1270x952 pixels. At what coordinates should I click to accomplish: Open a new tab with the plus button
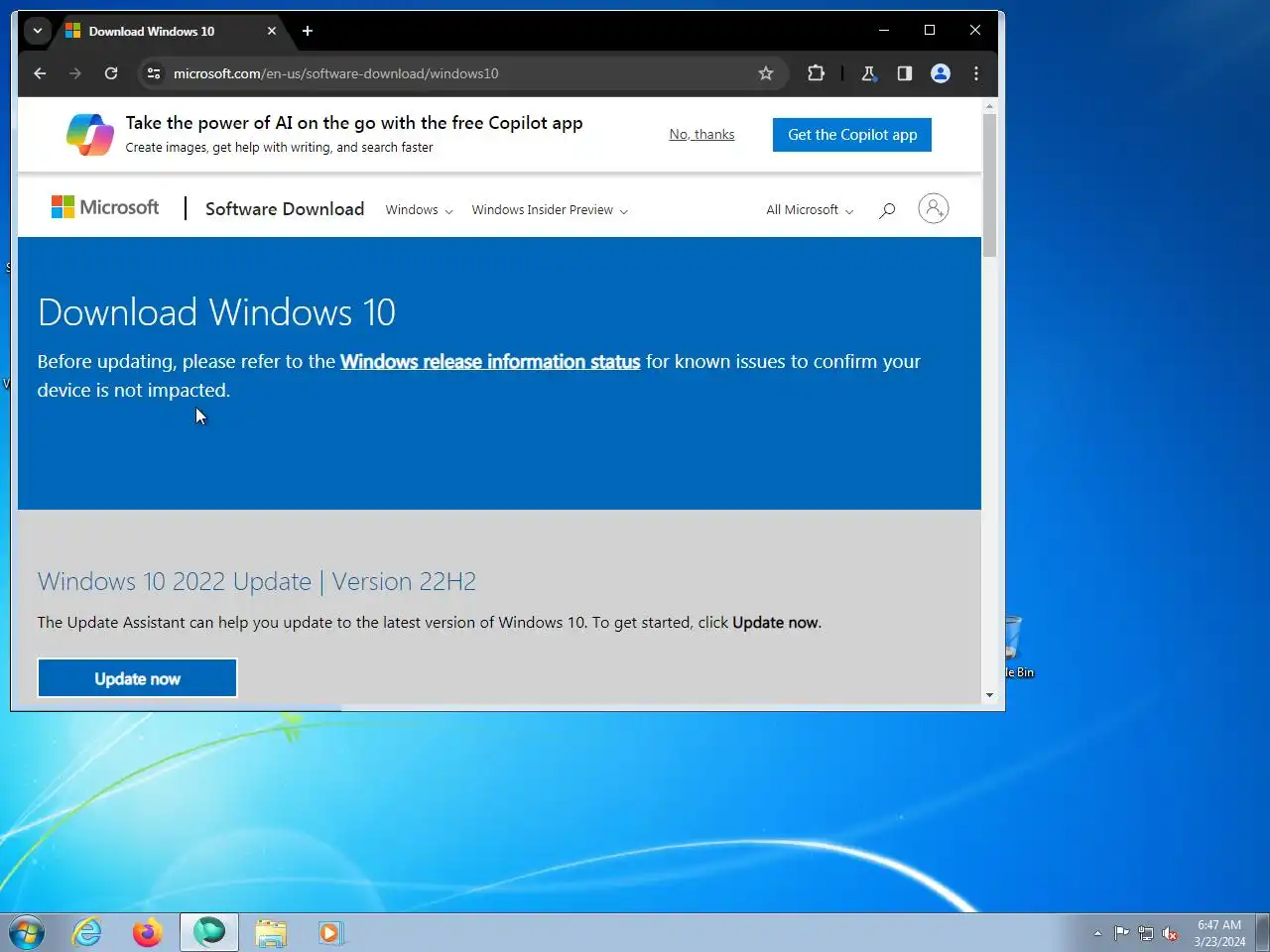pyautogui.click(x=308, y=31)
